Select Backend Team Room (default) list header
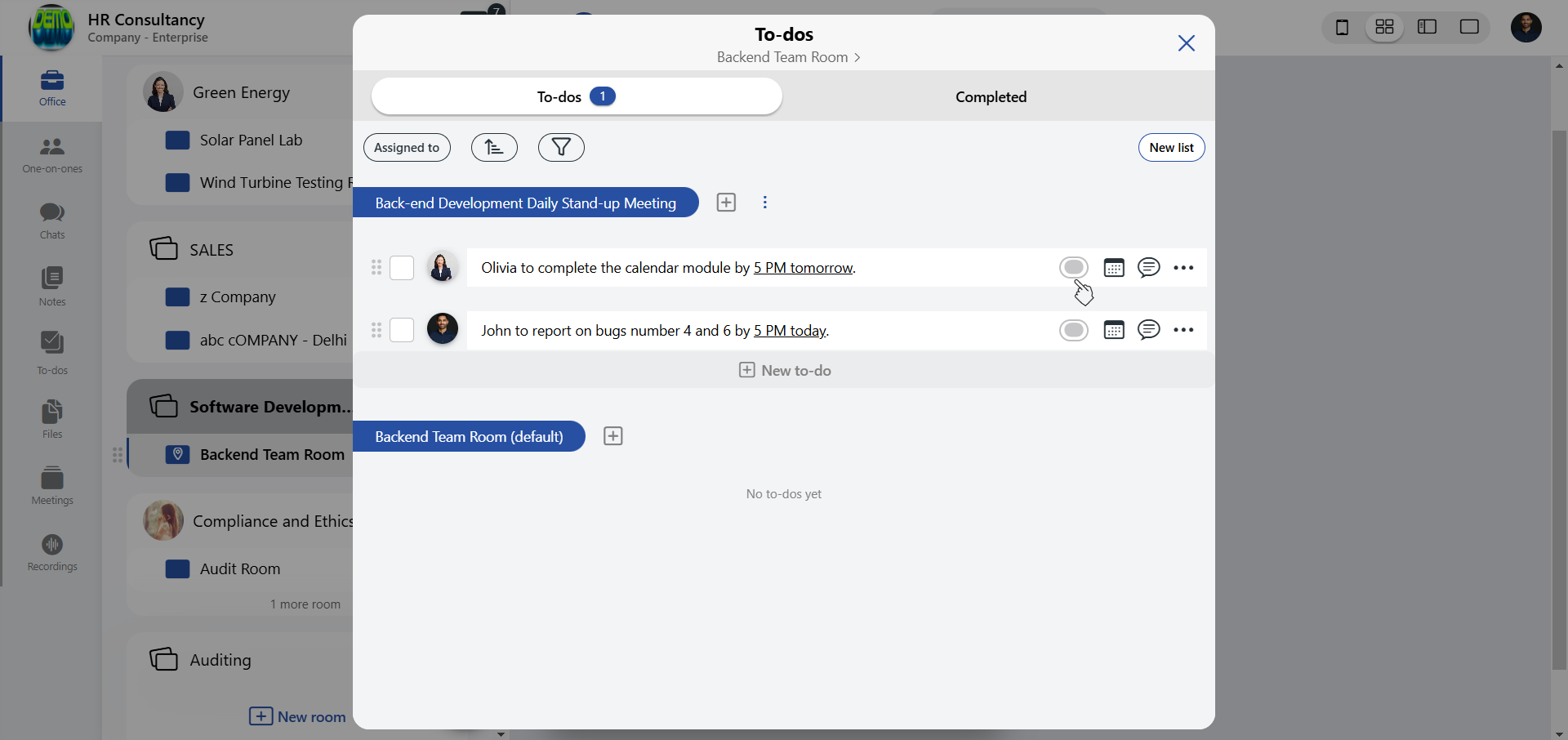The width and height of the screenshot is (1568, 740). click(469, 436)
